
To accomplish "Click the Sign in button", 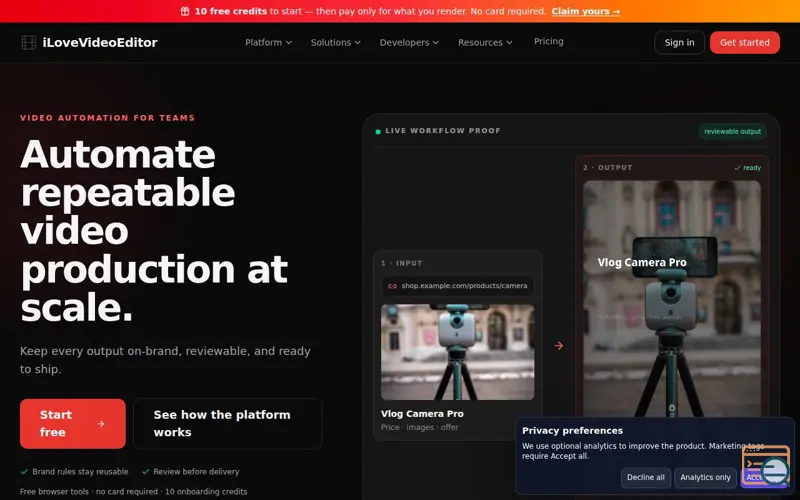I will coord(679,43).
